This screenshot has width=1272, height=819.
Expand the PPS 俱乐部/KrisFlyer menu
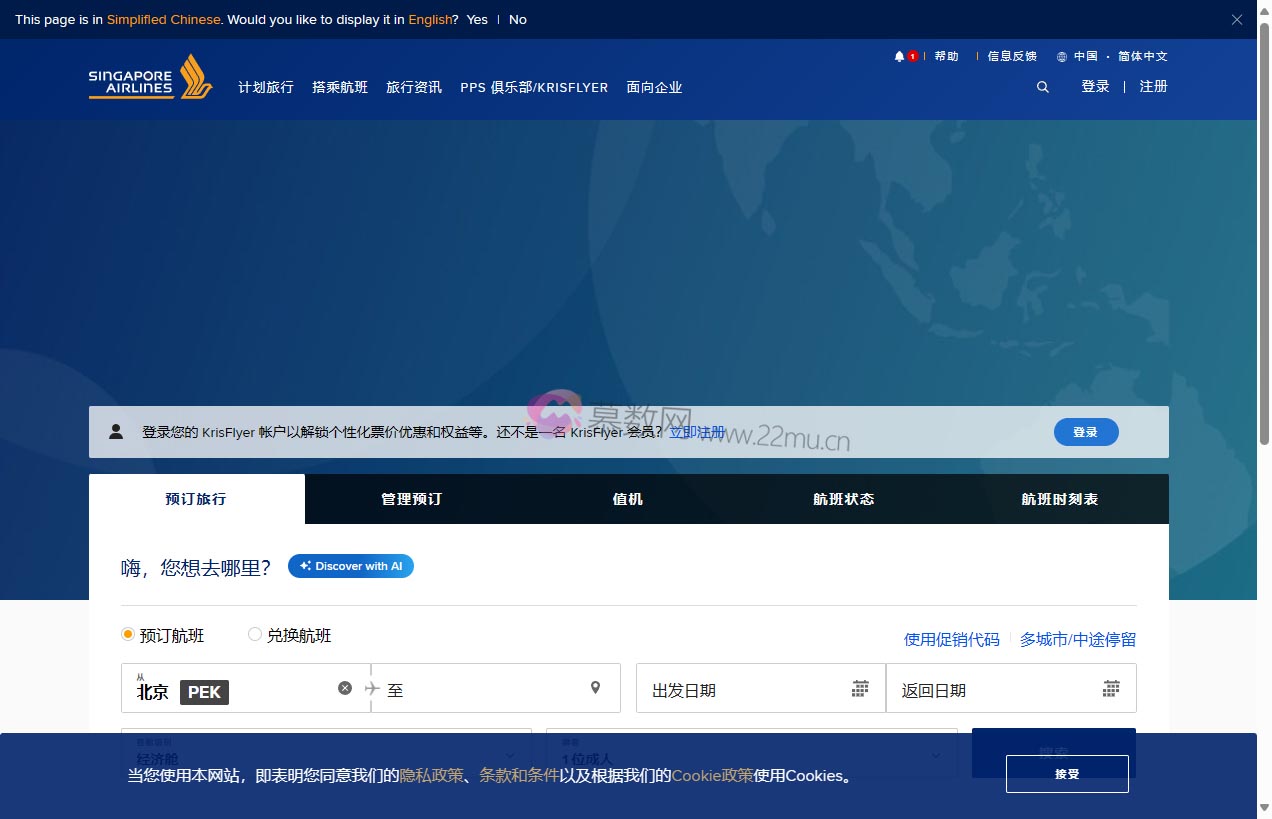tap(534, 87)
